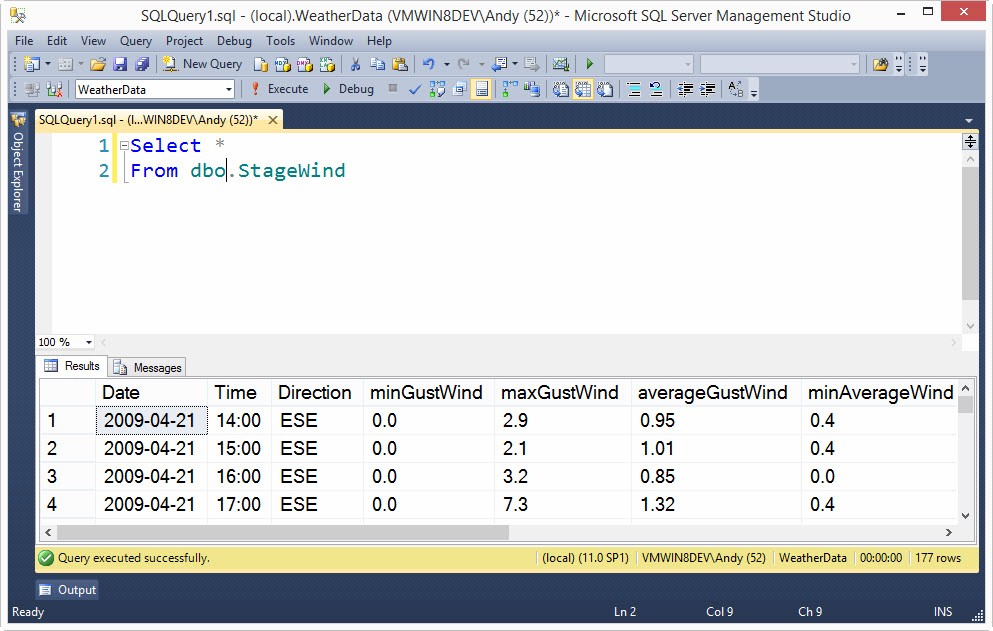Switch to the Messages tab
Screen dimensions: 993x631
coord(148,367)
